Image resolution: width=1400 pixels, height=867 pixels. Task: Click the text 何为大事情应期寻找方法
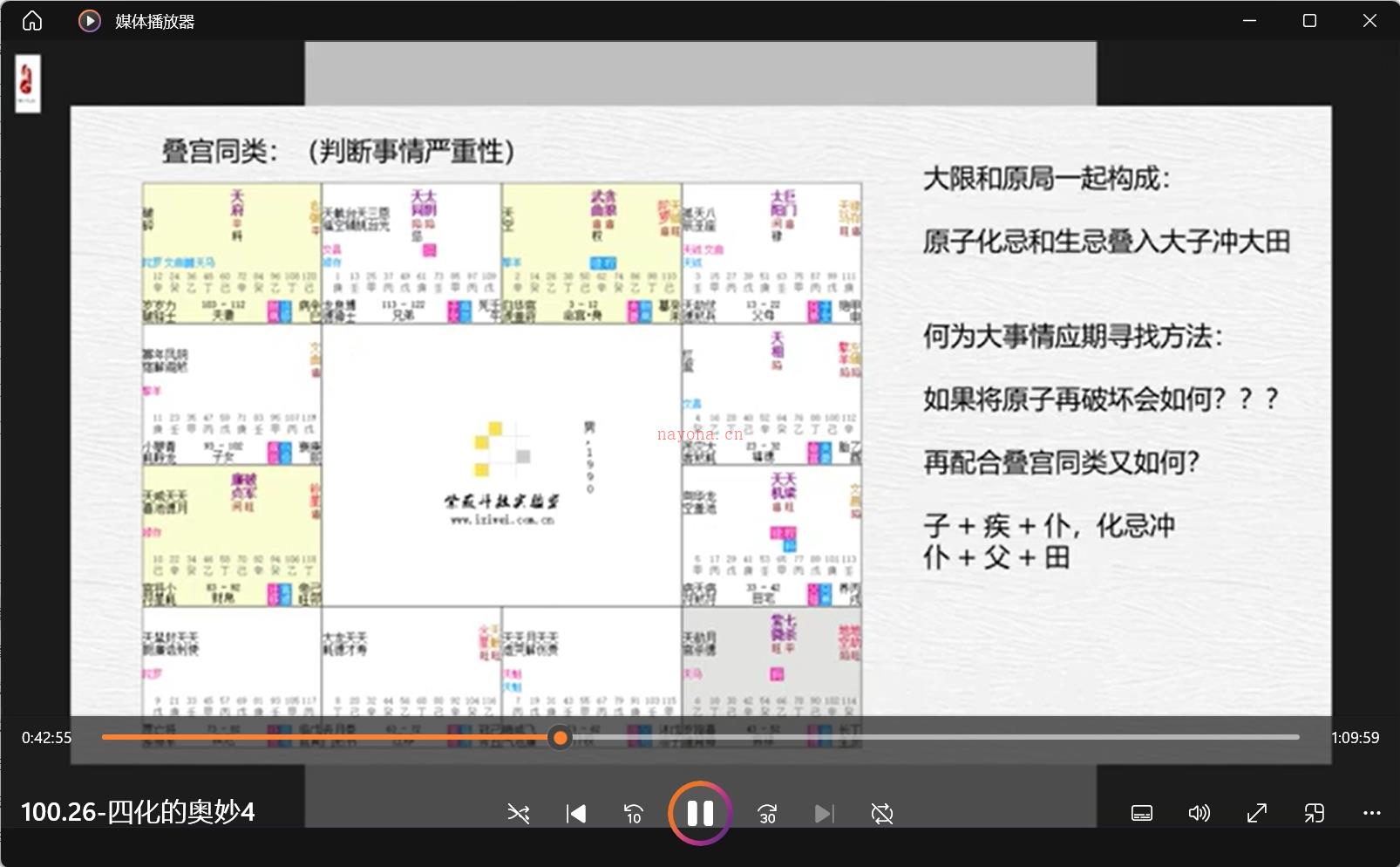(x=1073, y=336)
